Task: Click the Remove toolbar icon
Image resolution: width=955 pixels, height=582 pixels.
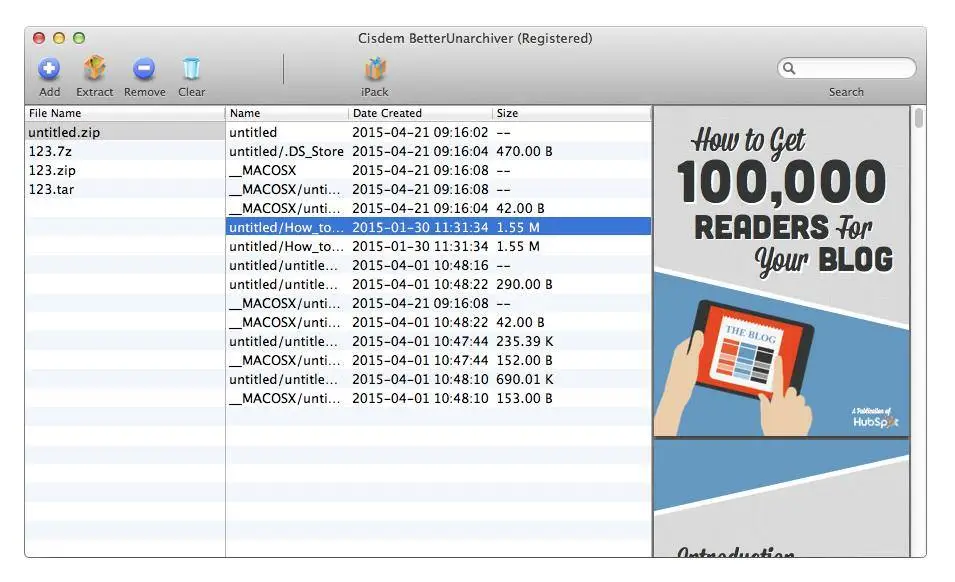Action: click(144, 68)
